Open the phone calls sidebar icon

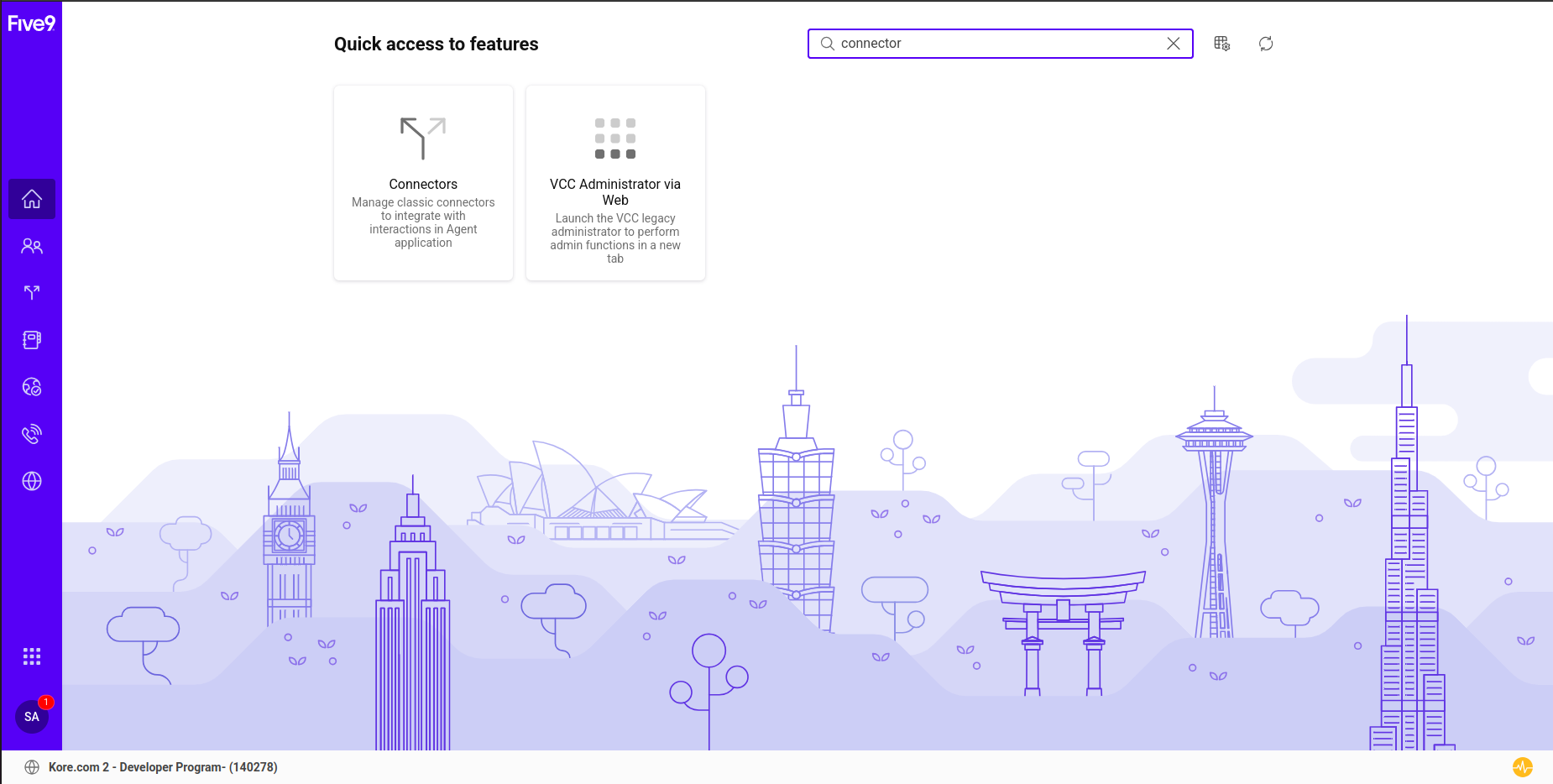(32, 434)
